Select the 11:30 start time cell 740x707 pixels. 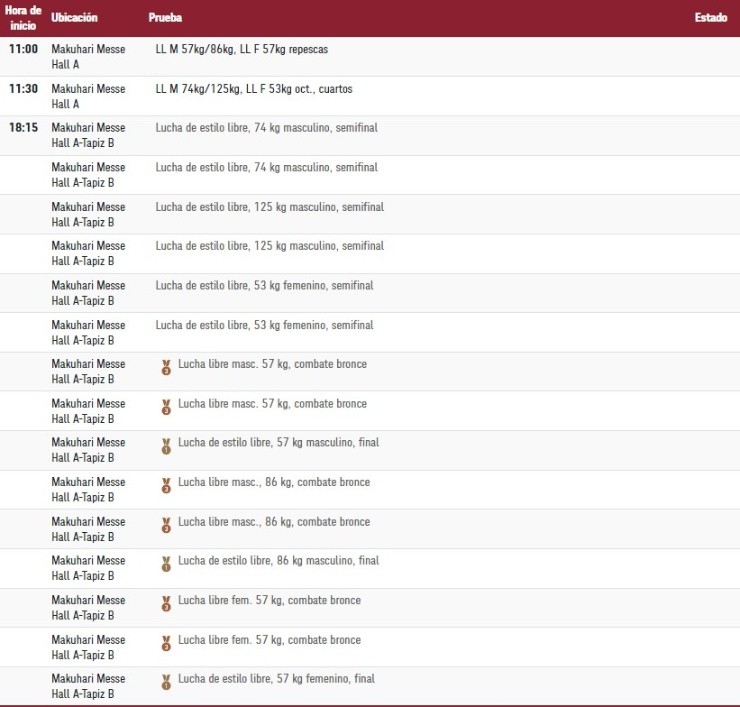tap(23, 89)
